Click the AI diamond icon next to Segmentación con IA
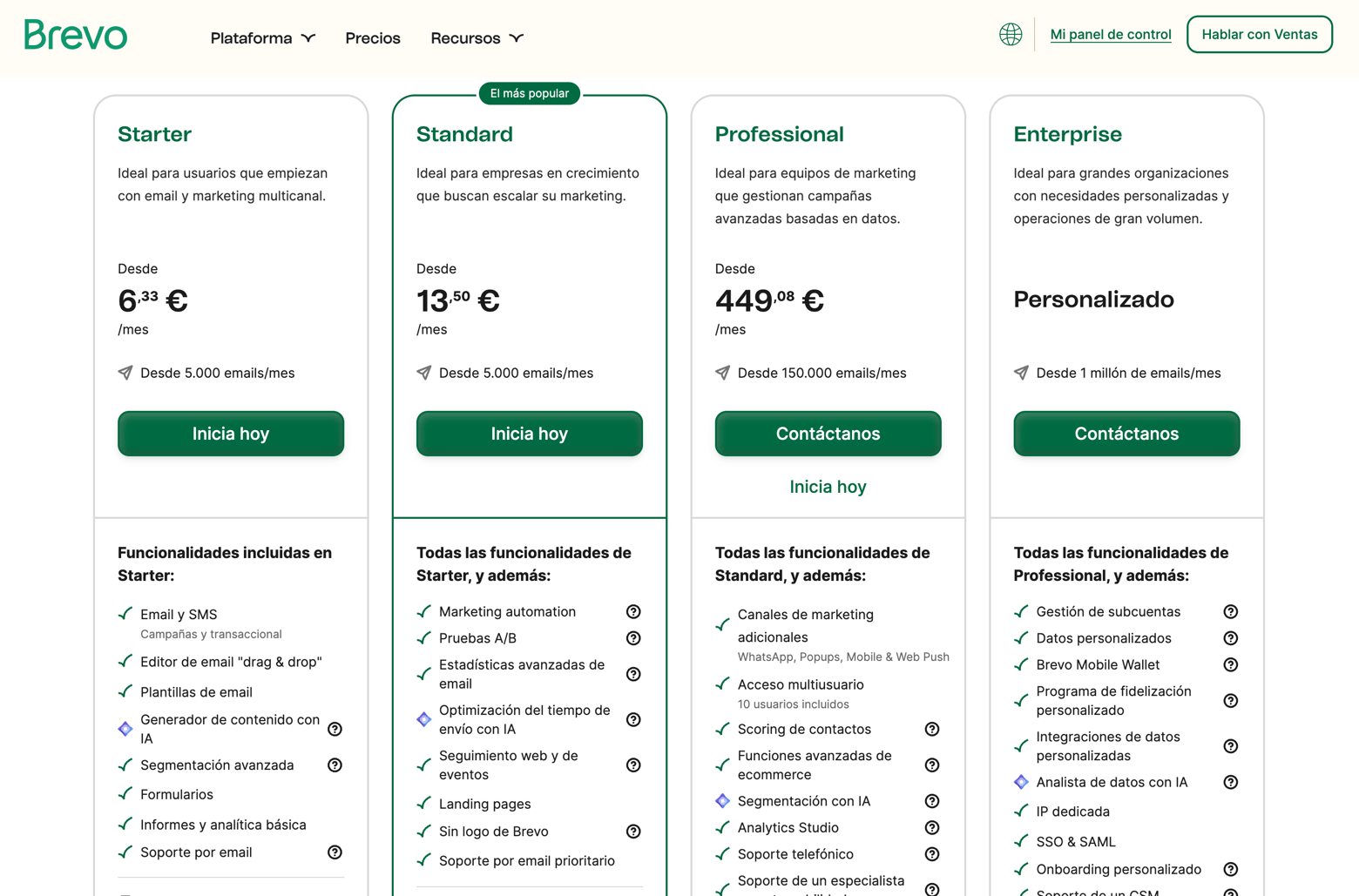 (722, 800)
